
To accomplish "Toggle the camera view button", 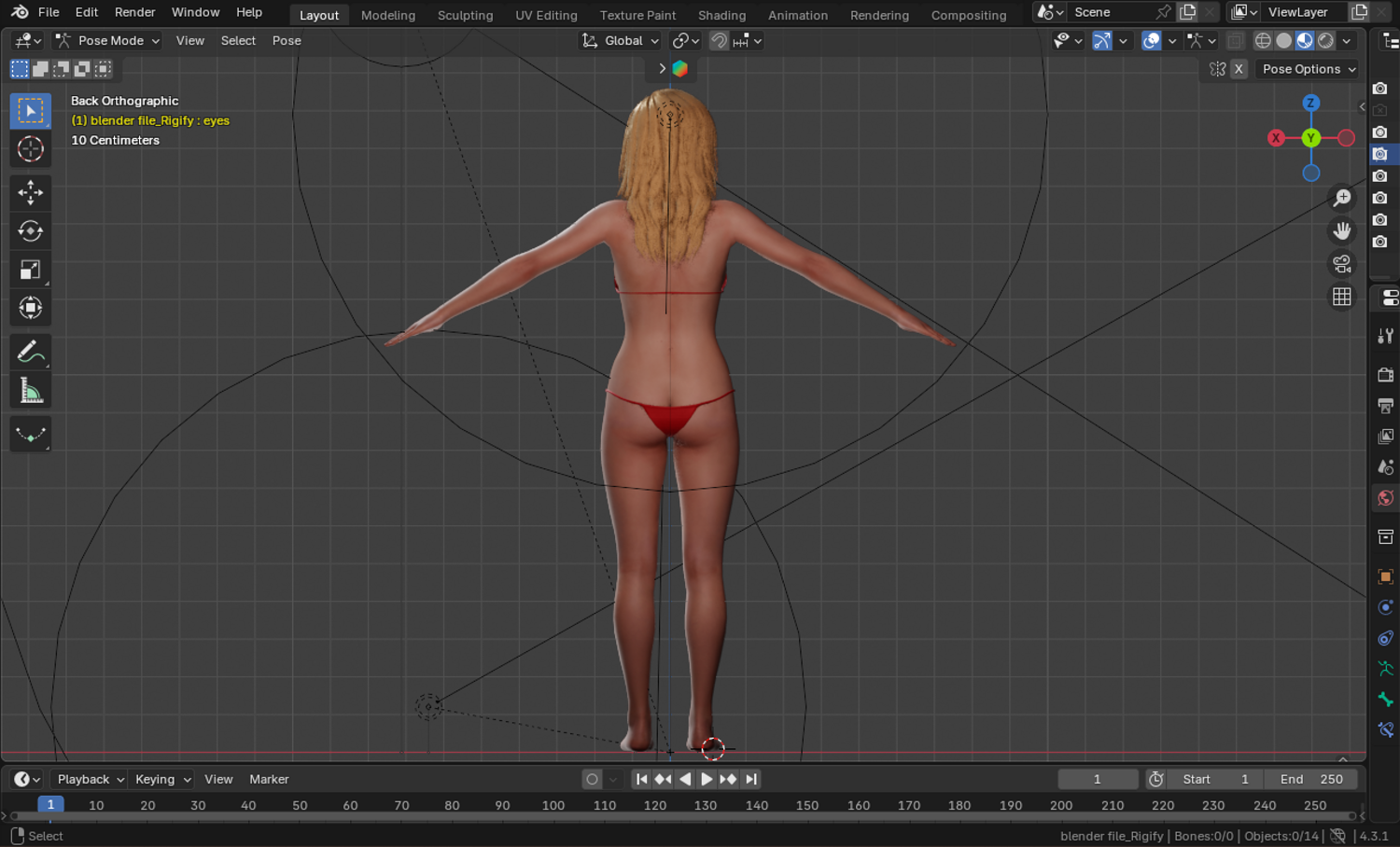I will coord(1342,264).
